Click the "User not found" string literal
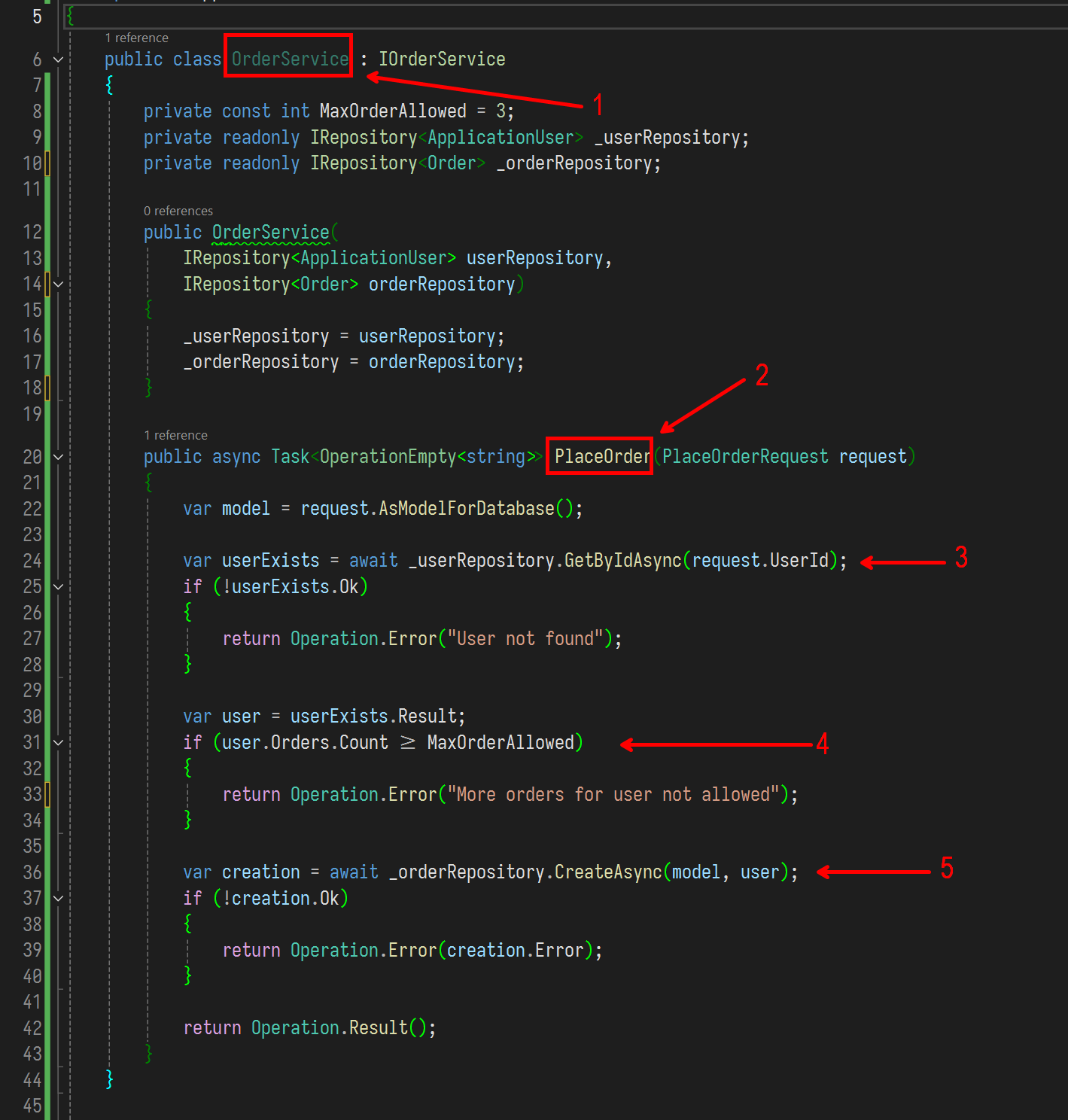The image size is (1068, 1120). point(525,639)
